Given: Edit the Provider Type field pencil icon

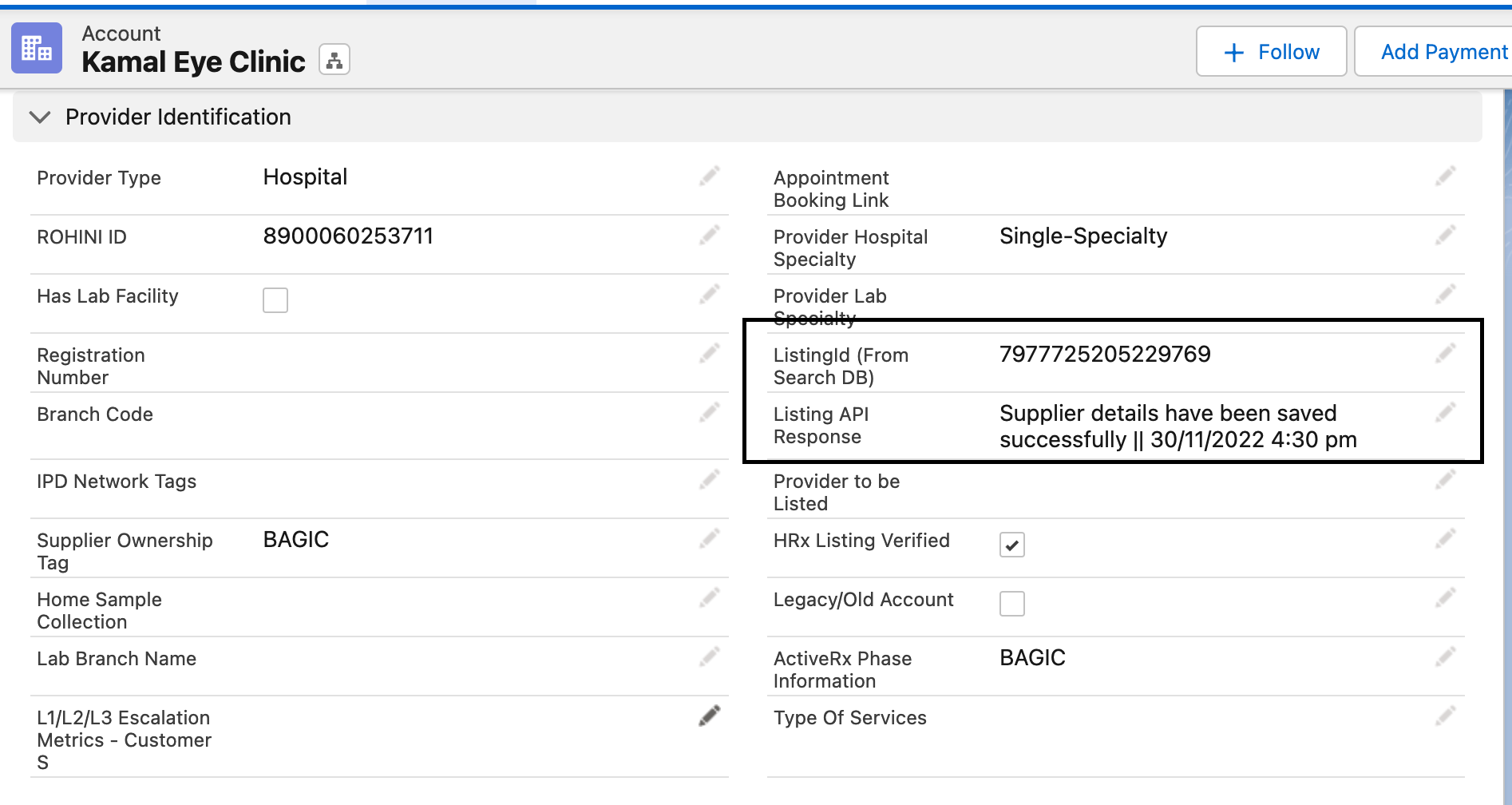Looking at the screenshot, I should pyautogui.click(x=709, y=176).
